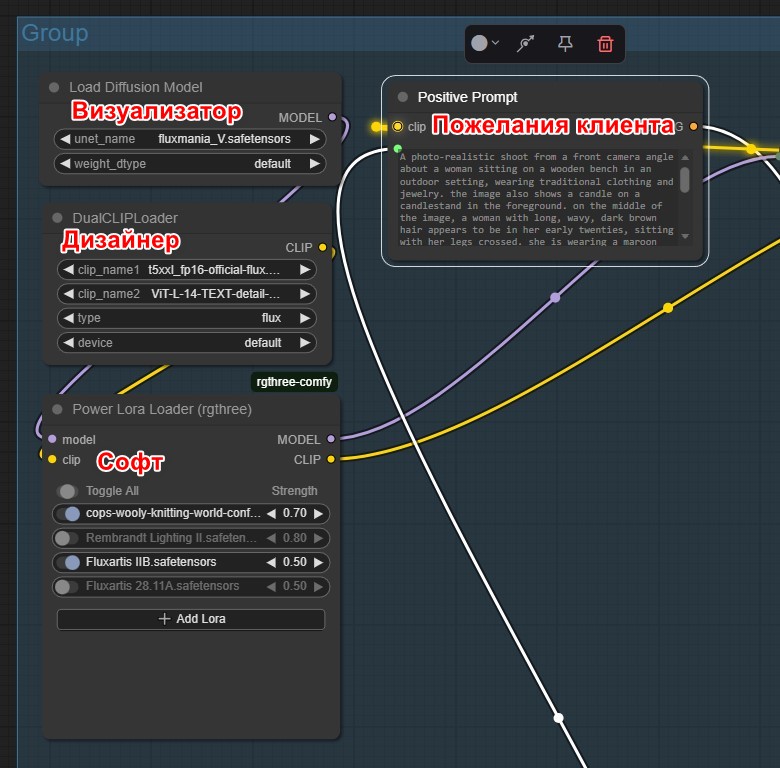
Task: Click the clip_name1 right arrow
Action: [x=305, y=270]
